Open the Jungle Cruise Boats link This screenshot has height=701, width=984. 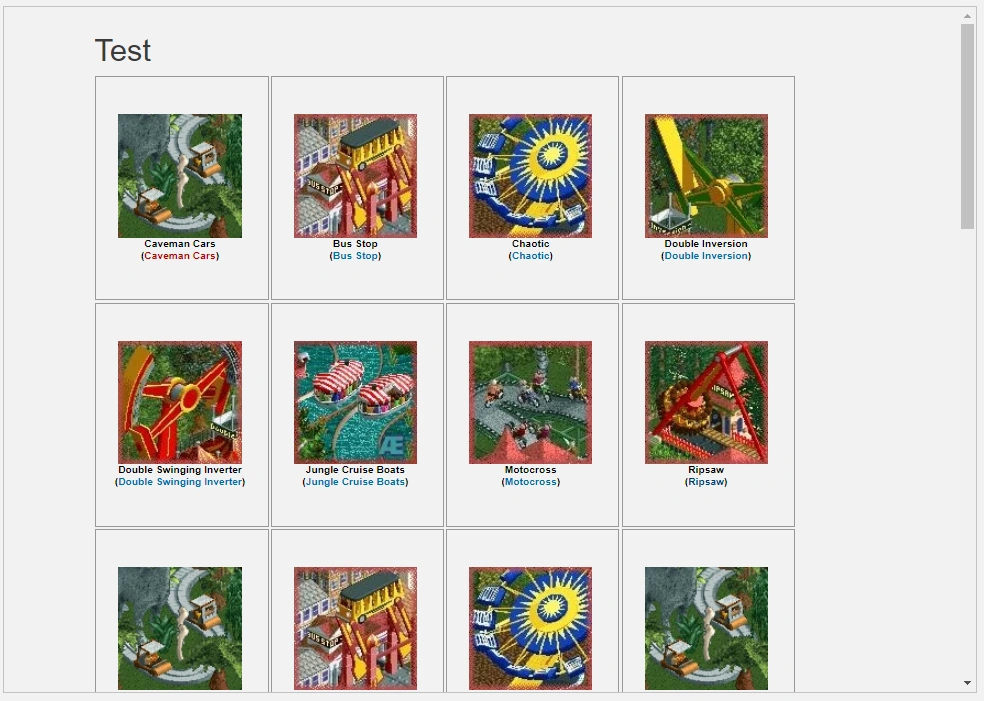click(x=355, y=482)
